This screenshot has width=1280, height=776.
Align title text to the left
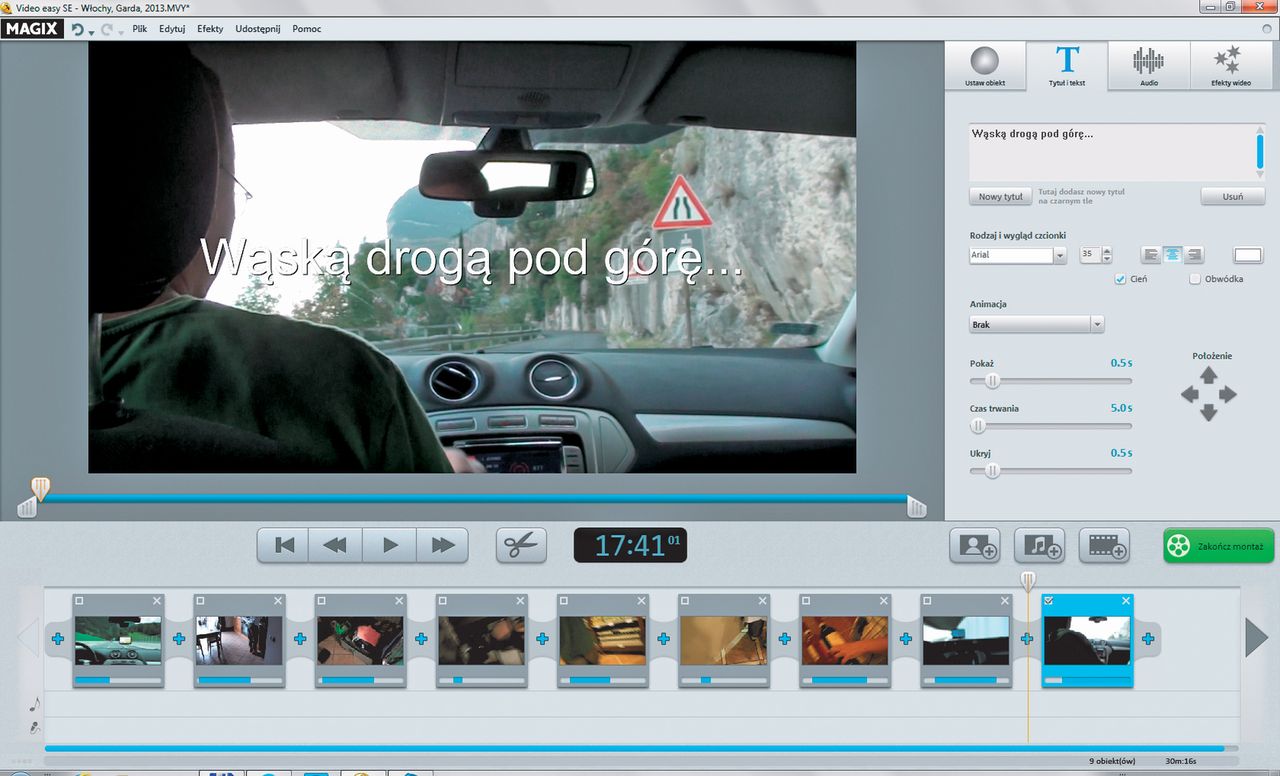[1153, 255]
